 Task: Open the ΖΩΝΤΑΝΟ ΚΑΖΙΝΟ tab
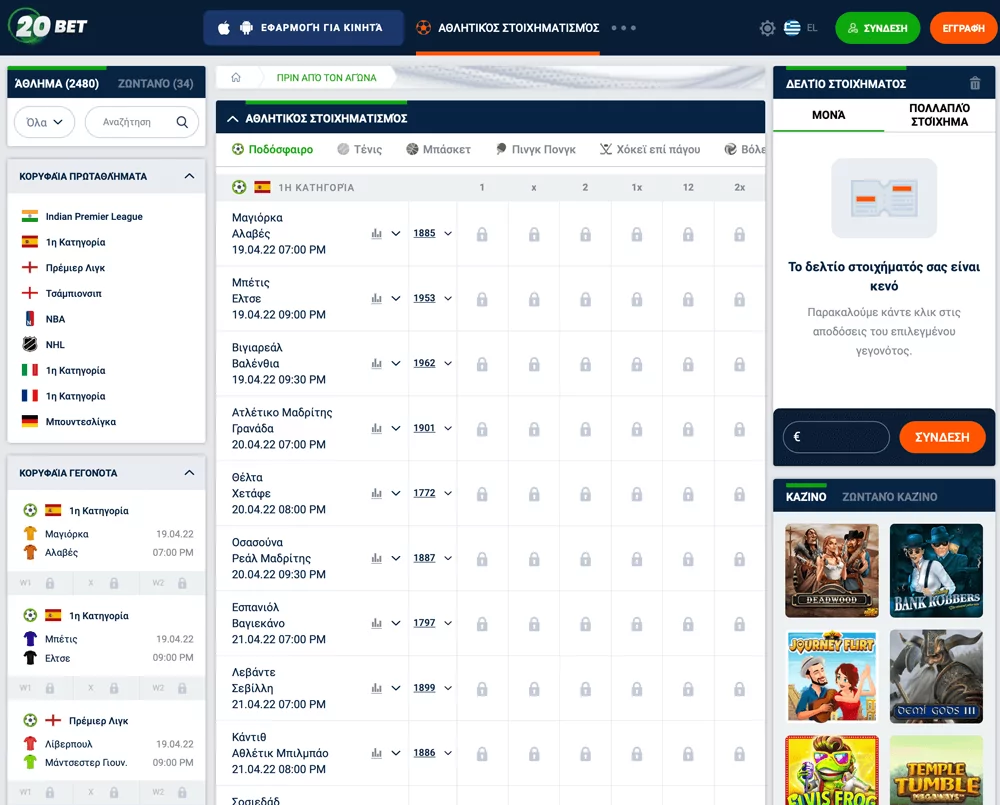[889, 496]
